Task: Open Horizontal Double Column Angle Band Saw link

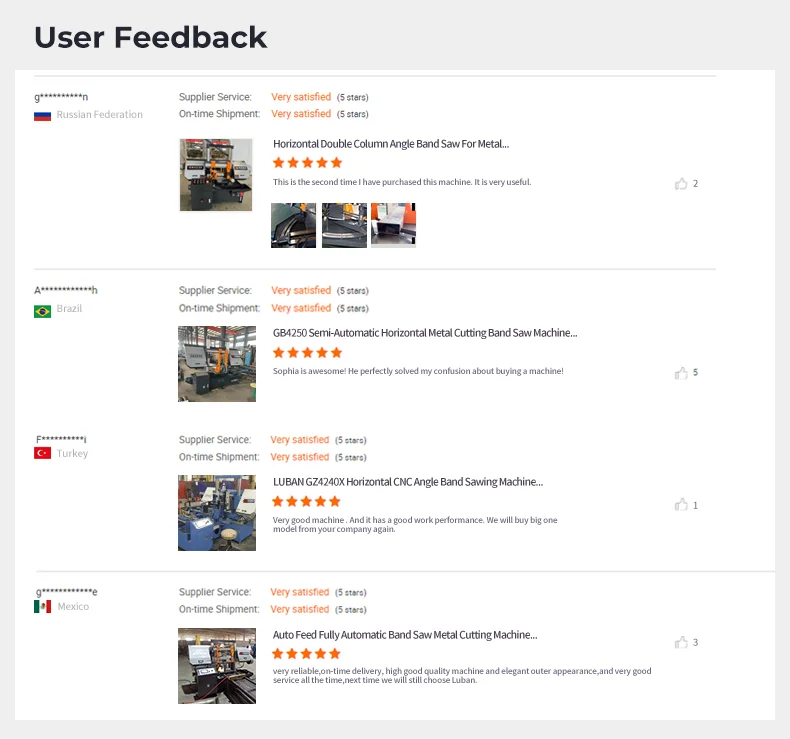Action: (391, 144)
